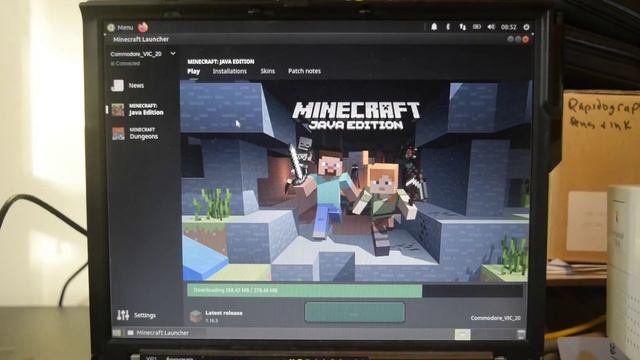This screenshot has height=360, width=640.
Task: Click the Downloading progress bar
Action: (x=354, y=290)
